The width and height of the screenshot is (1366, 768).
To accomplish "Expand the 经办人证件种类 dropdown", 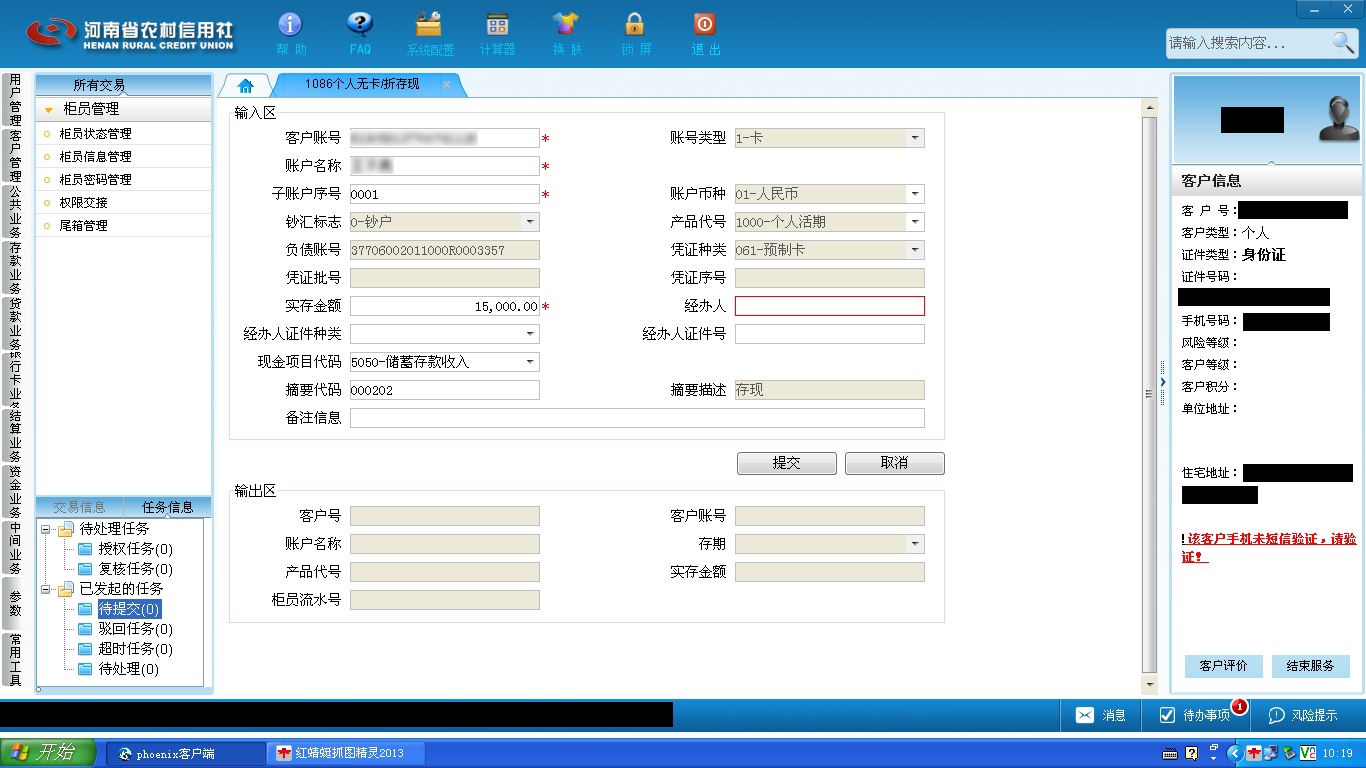I will pos(530,334).
